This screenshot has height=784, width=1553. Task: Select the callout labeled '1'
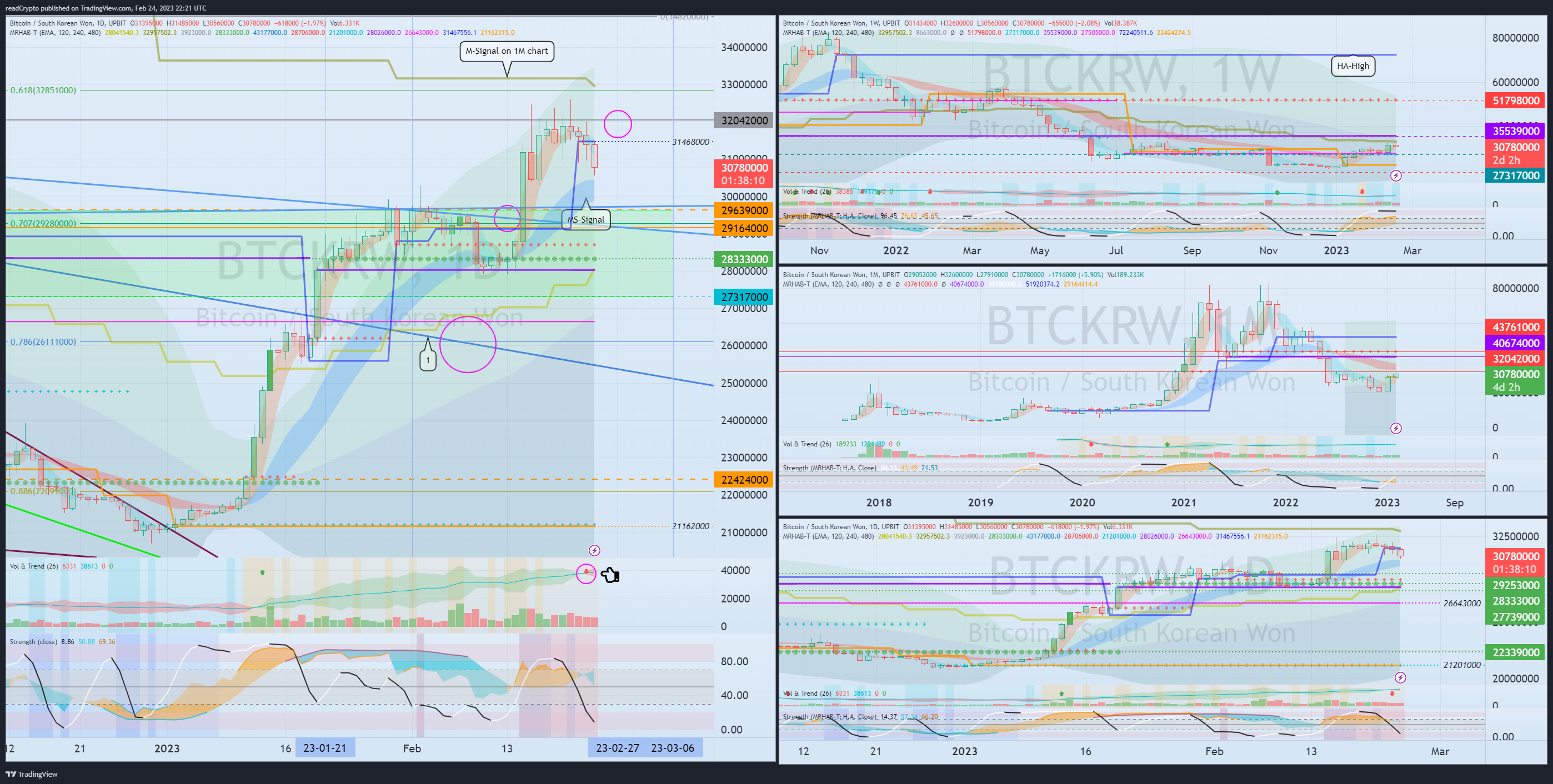tap(428, 360)
